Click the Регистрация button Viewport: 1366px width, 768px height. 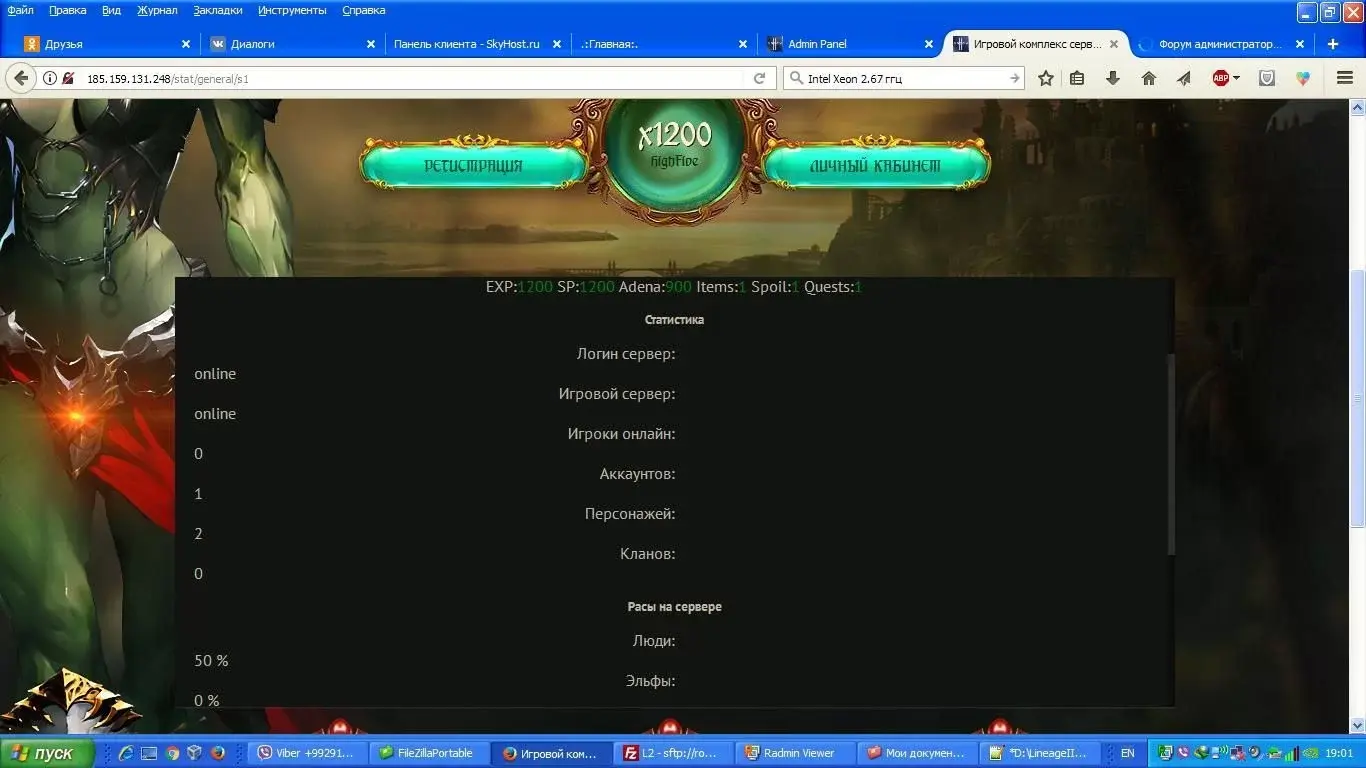473,165
